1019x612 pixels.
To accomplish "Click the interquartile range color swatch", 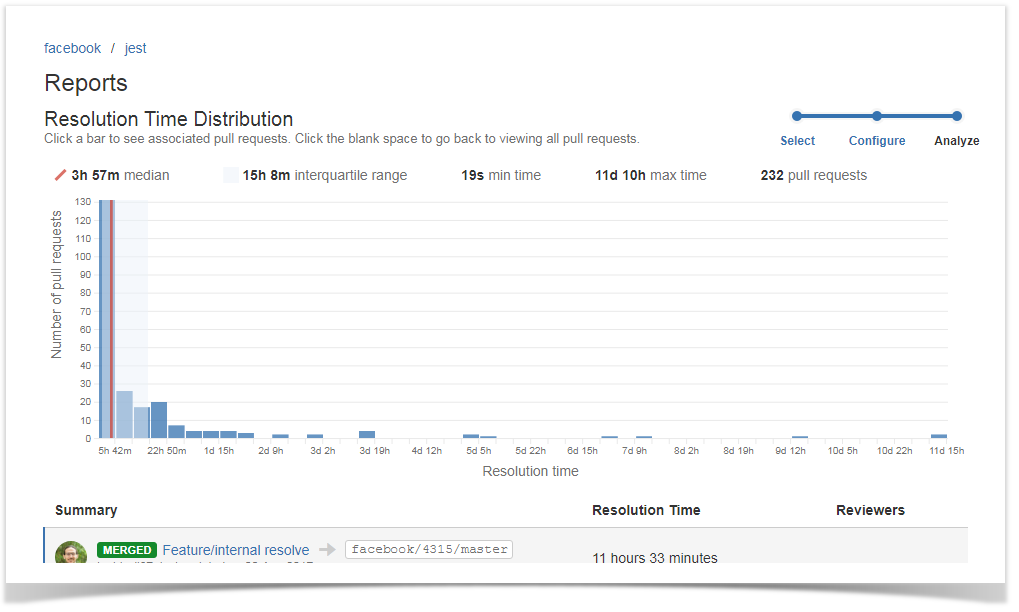I will click(230, 174).
